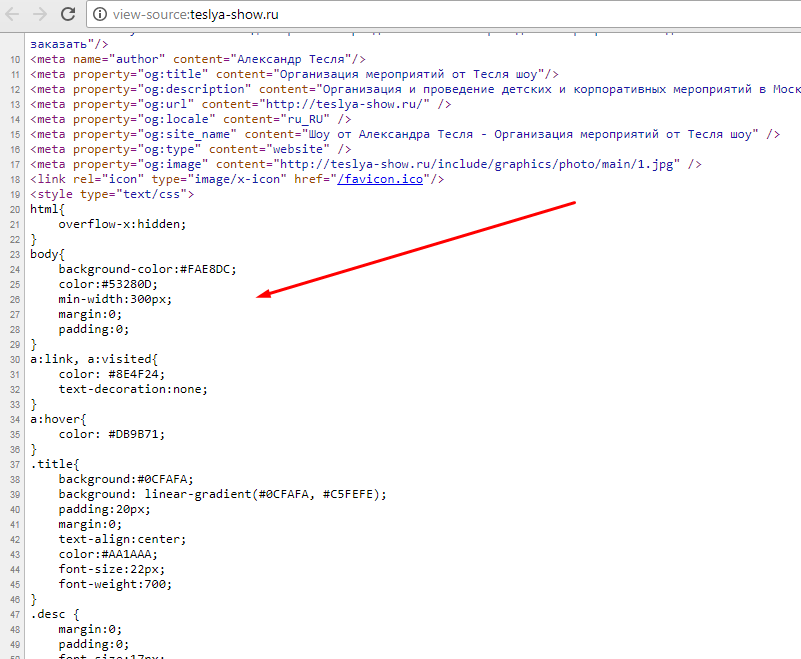
Task: Click the browser back arrow
Action: click(x=12, y=15)
